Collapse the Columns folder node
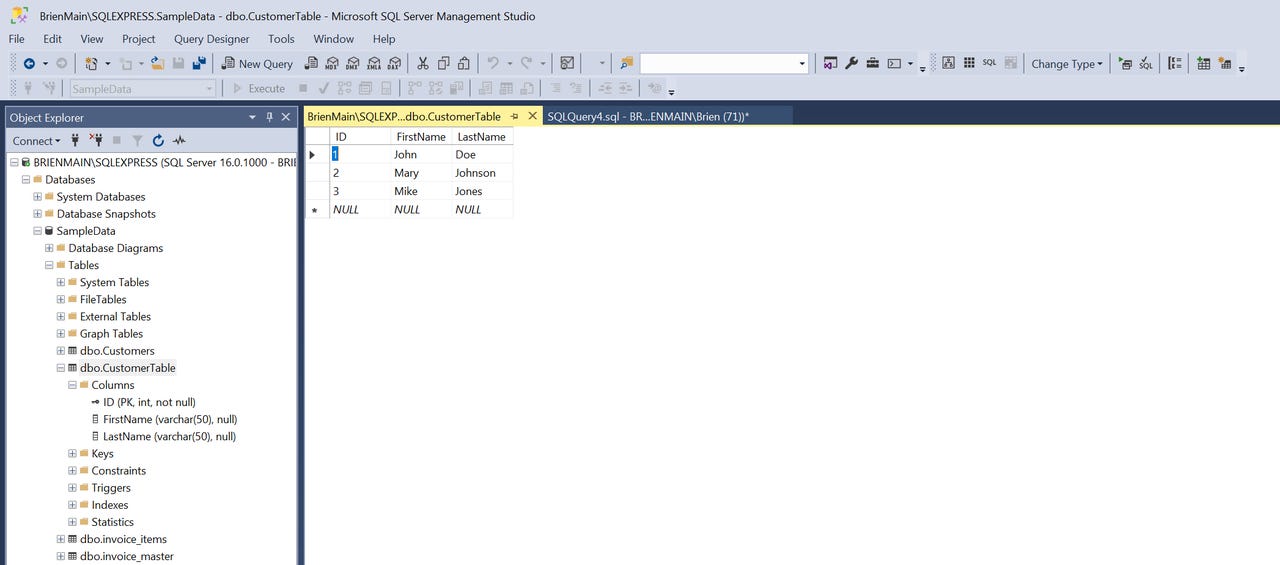Viewport: 1280px width, 565px height. pyautogui.click(x=73, y=385)
